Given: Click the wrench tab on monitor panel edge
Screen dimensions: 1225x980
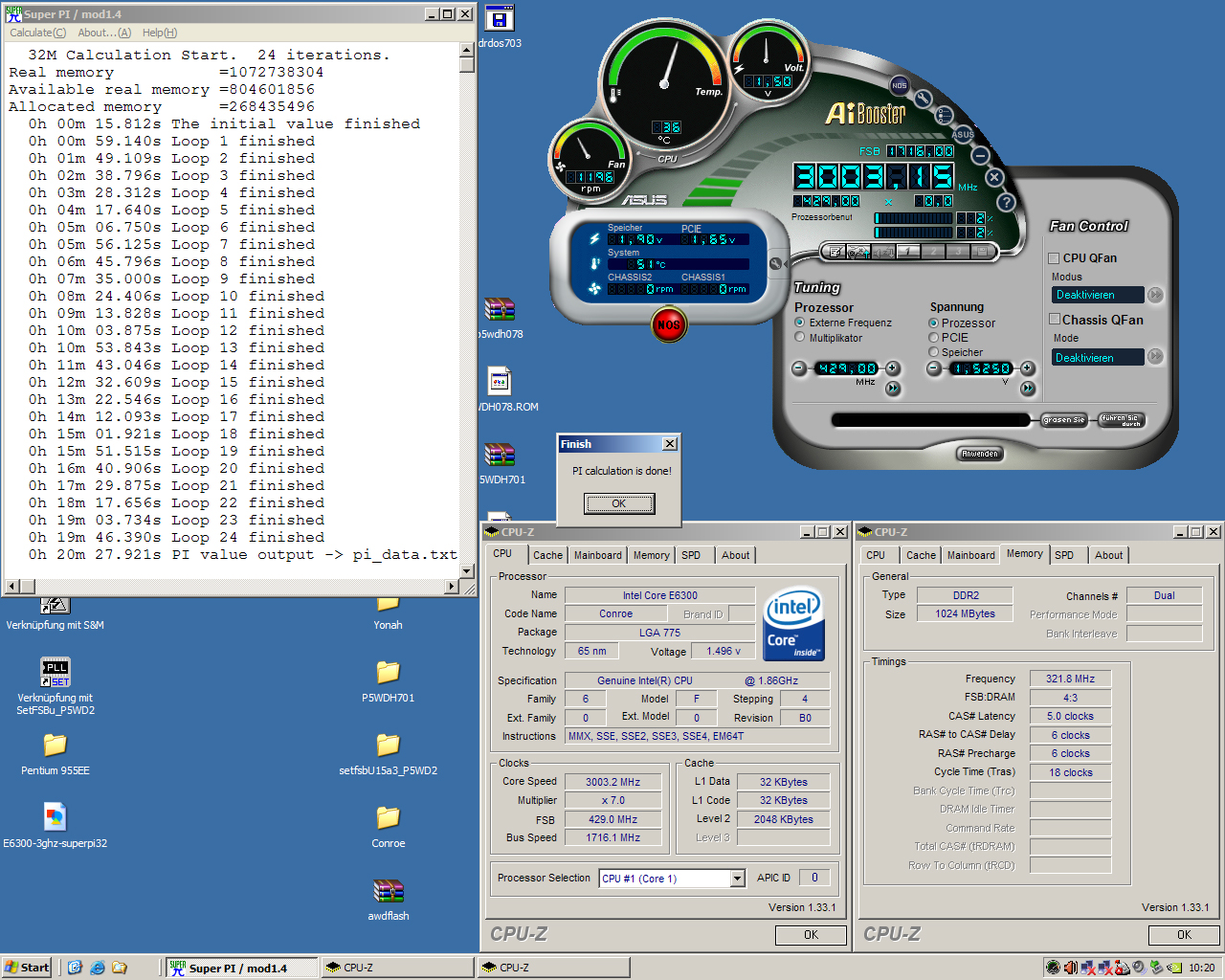Looking at the screenshot, I should pyautogui.click(x=776, y=263).
